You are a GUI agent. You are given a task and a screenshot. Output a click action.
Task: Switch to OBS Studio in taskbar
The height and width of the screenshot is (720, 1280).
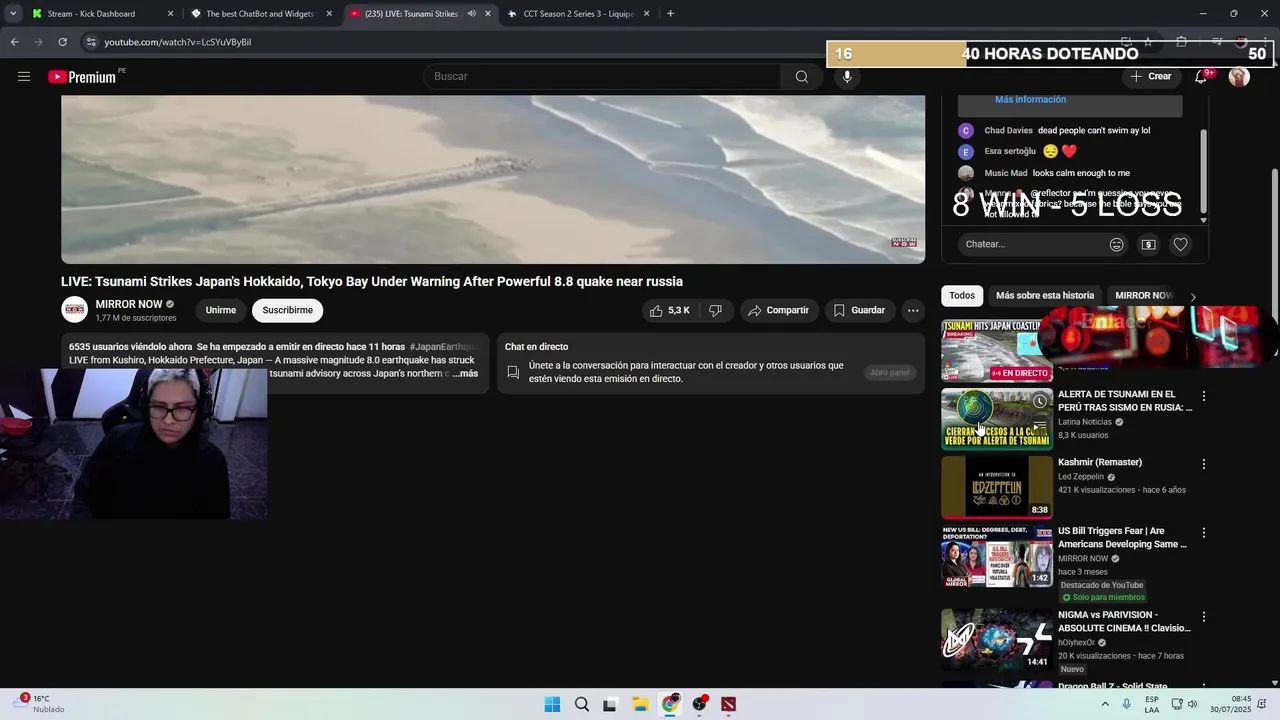[x=699, y=704]
